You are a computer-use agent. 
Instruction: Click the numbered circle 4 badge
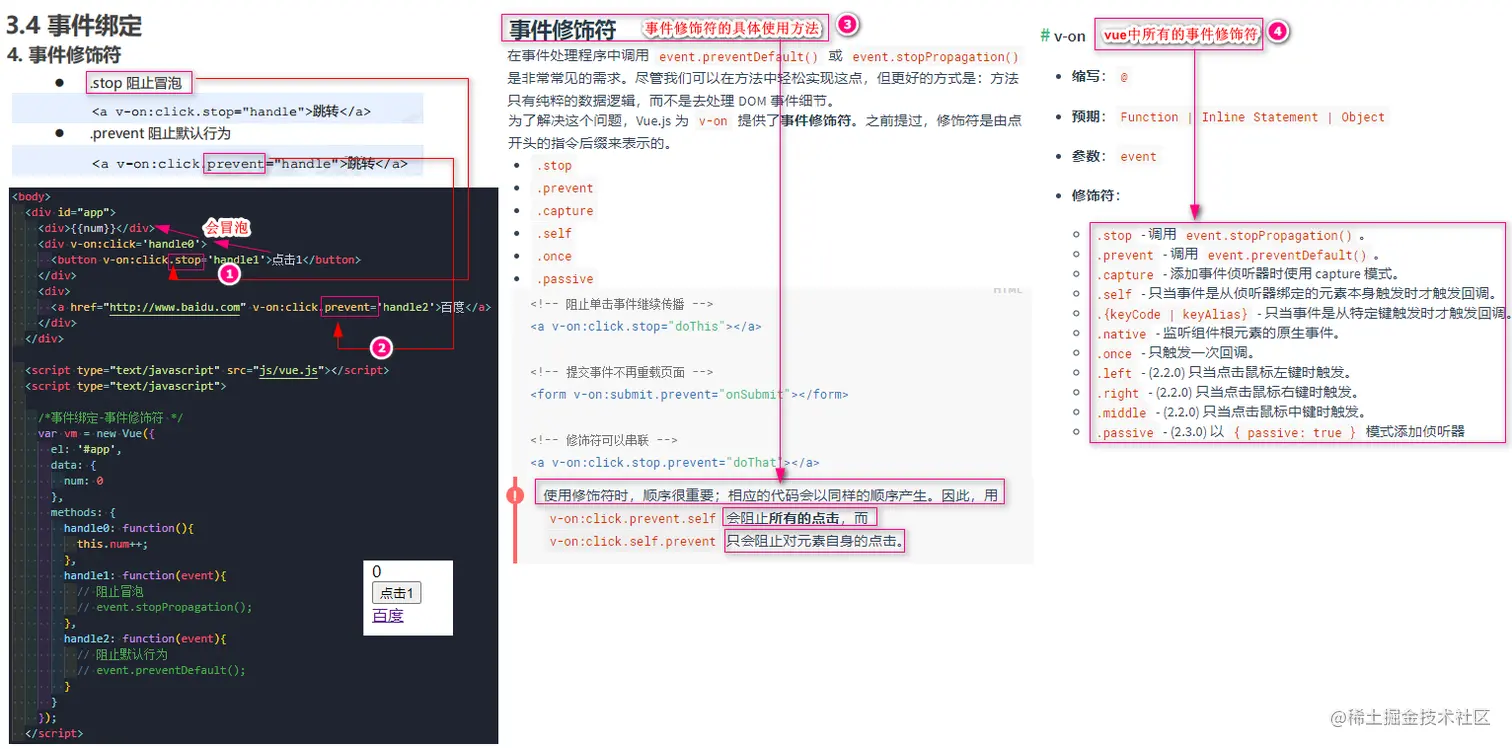click(x=1278, y=33)
